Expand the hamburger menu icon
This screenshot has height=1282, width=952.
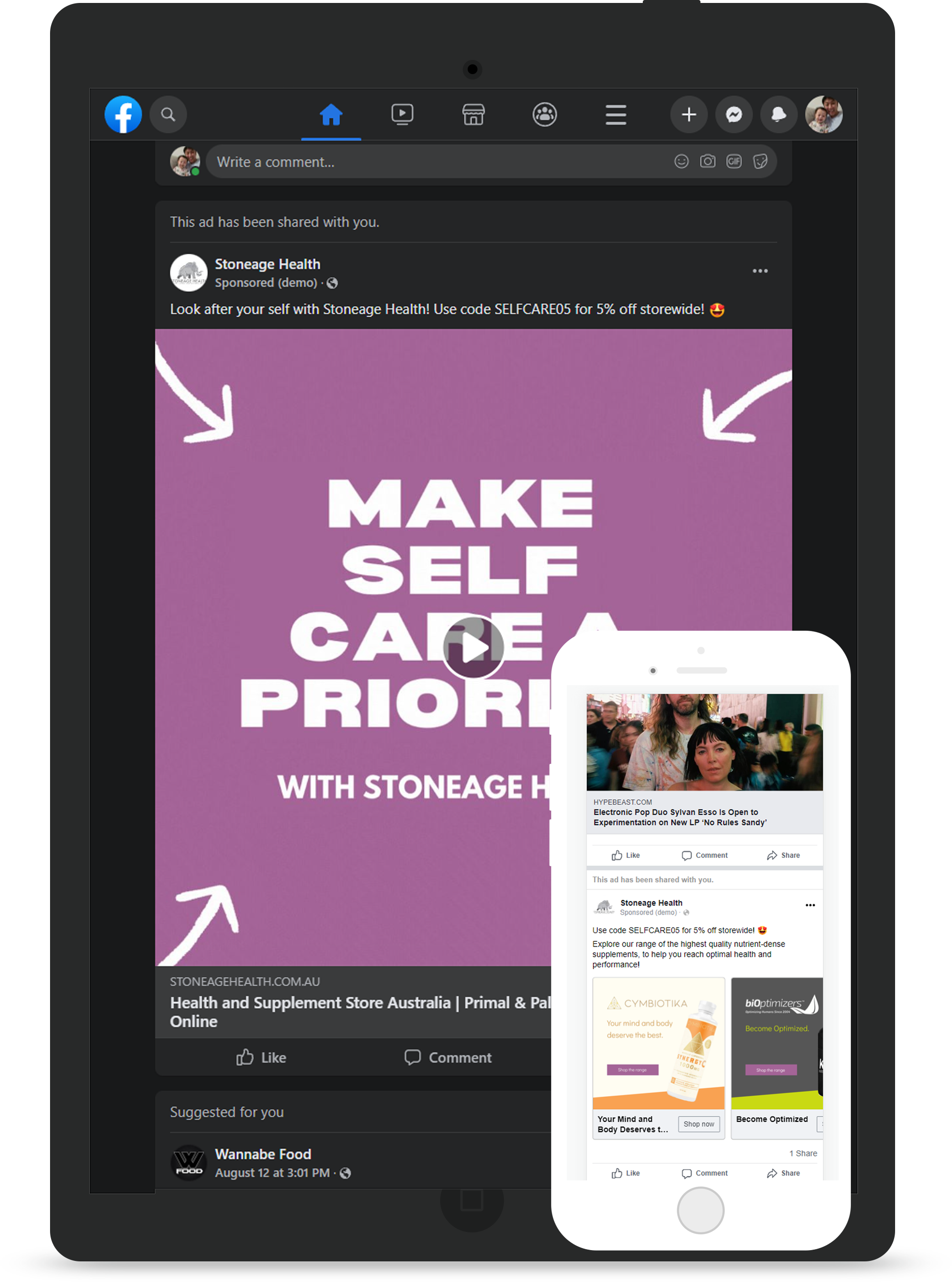615,114
